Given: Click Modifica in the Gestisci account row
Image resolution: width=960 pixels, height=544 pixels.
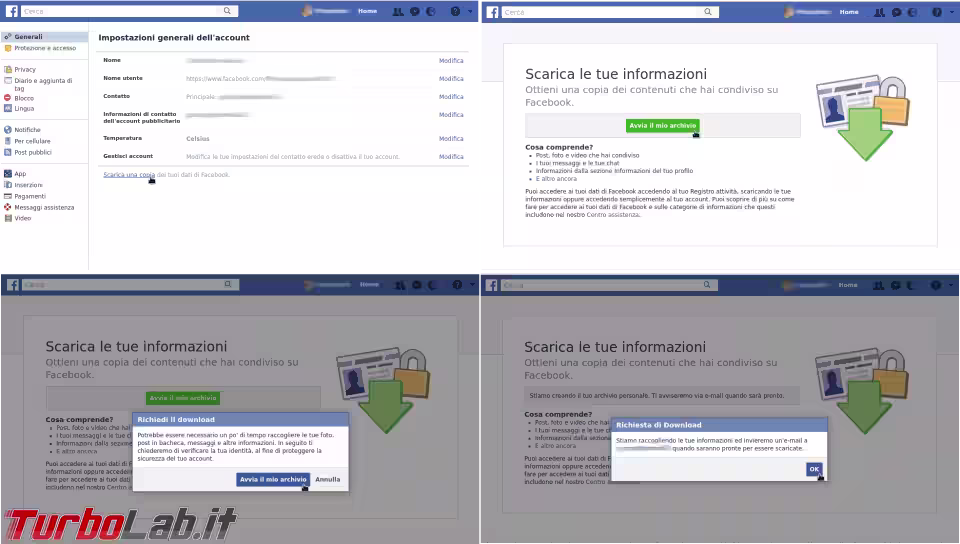Looking at the screenshot, I should (x=451, y=157).
